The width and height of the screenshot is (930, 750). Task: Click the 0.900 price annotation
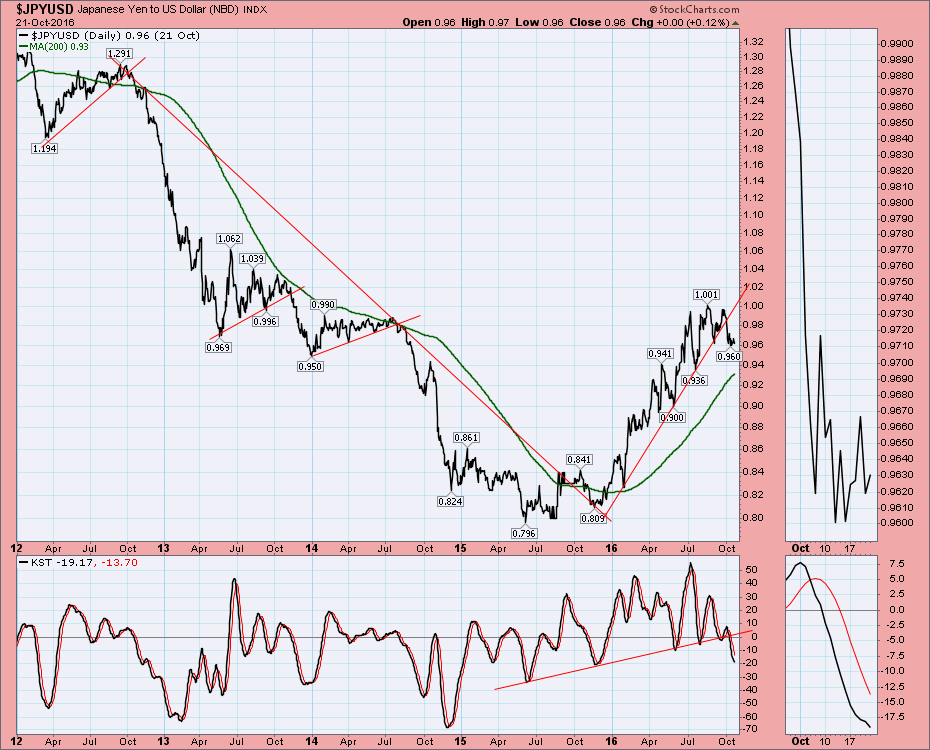[673, 418]
